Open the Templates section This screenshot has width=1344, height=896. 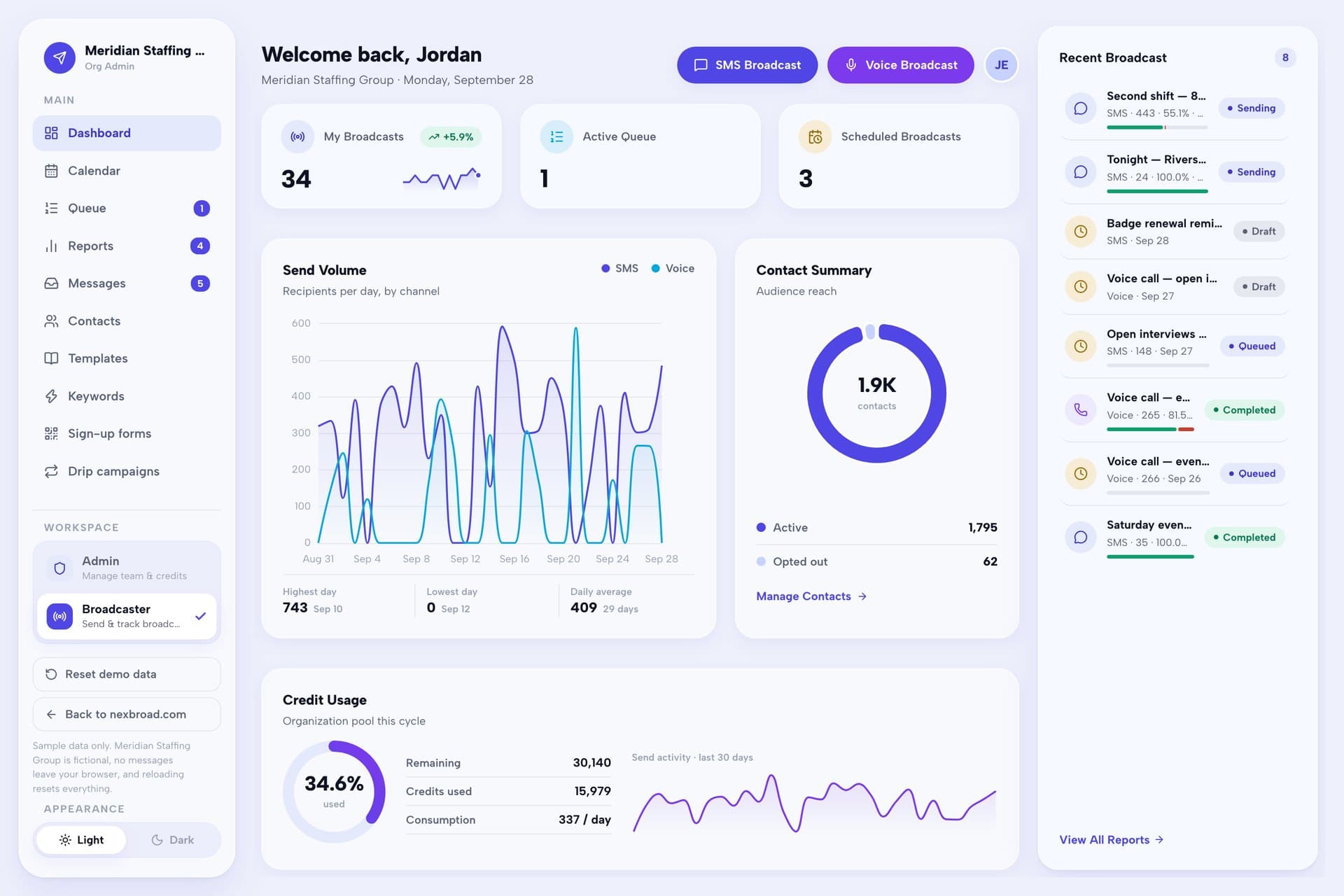127,358
